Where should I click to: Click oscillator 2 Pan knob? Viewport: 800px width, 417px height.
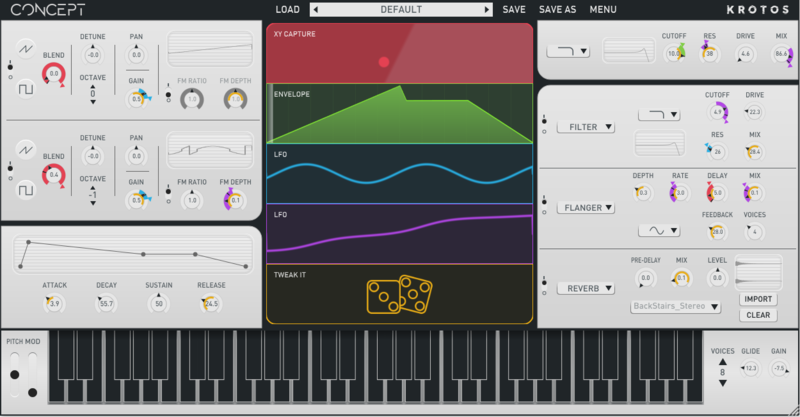coord(136,156)
